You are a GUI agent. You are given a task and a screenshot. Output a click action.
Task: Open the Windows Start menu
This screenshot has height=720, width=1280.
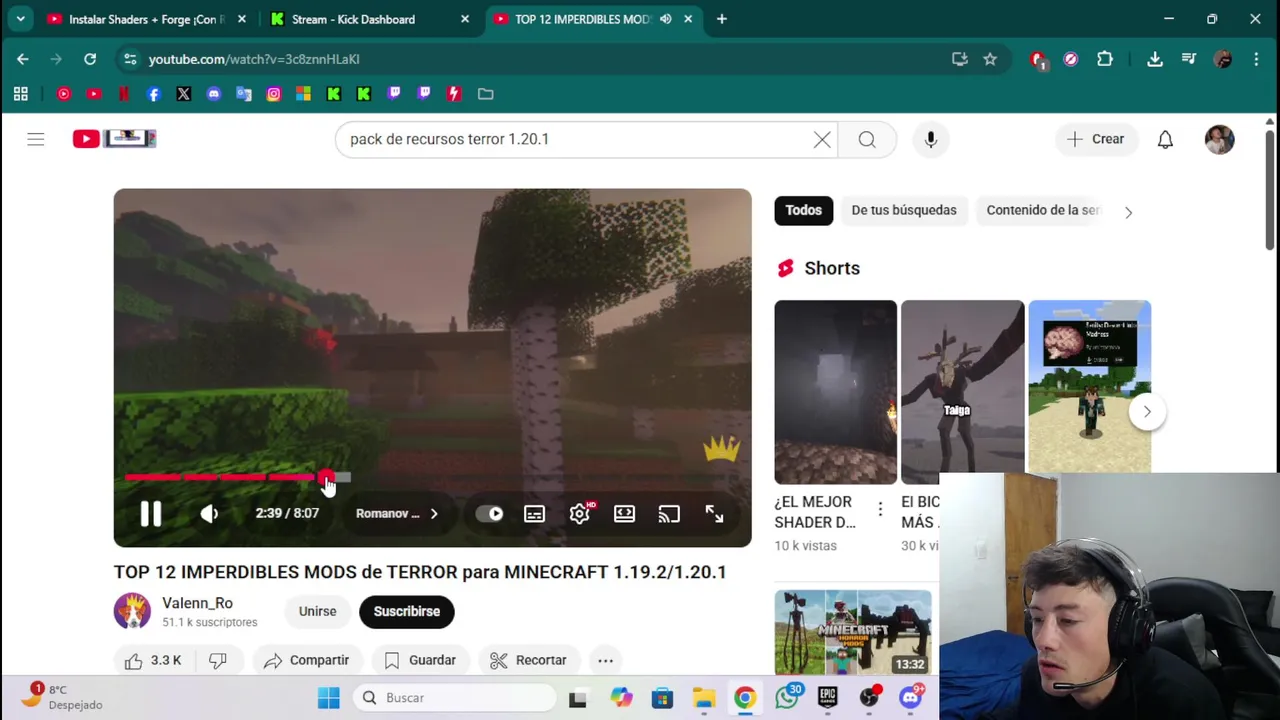329,698
